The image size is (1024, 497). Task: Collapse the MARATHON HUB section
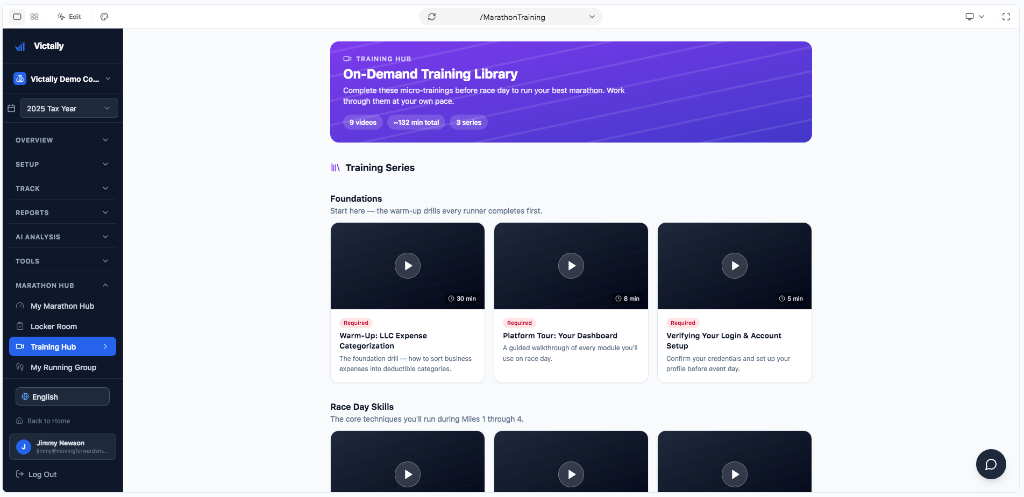(x=63, y=285)
